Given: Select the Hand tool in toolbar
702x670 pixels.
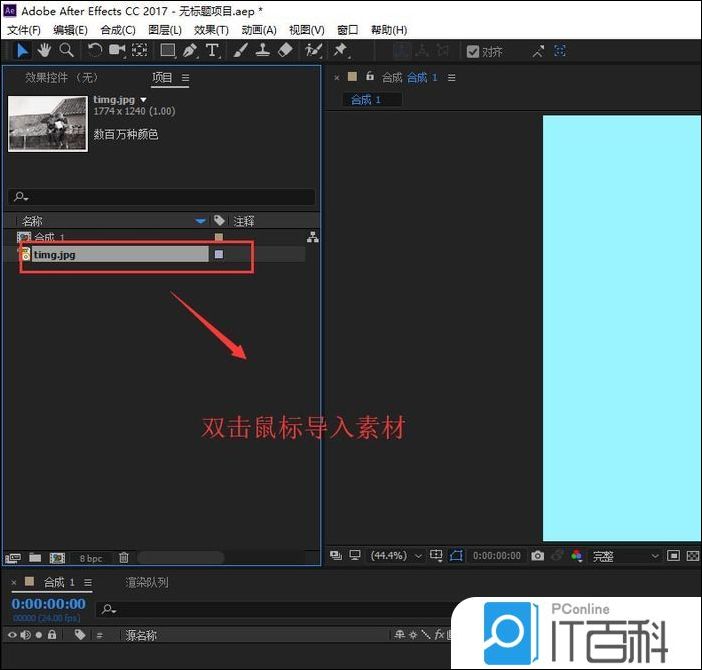Looking at the screenshot, I should coord(44,50).
